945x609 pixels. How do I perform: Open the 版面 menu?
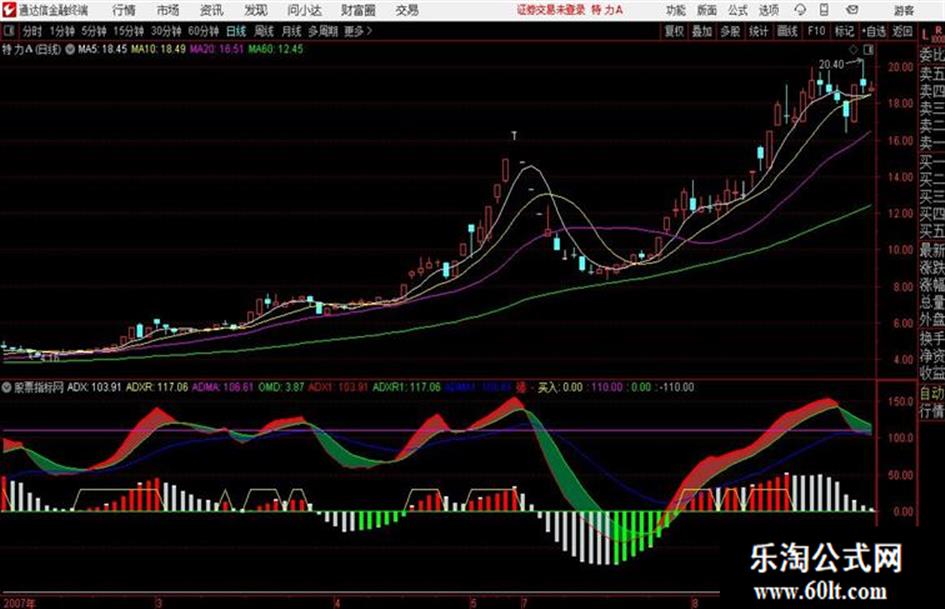pos(706,10)
